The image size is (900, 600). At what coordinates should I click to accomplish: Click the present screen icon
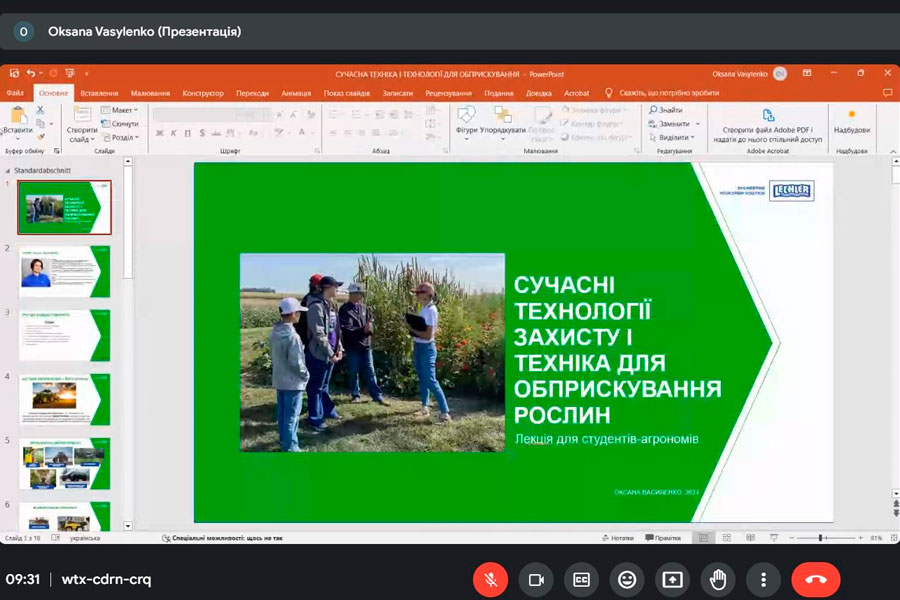673,579
